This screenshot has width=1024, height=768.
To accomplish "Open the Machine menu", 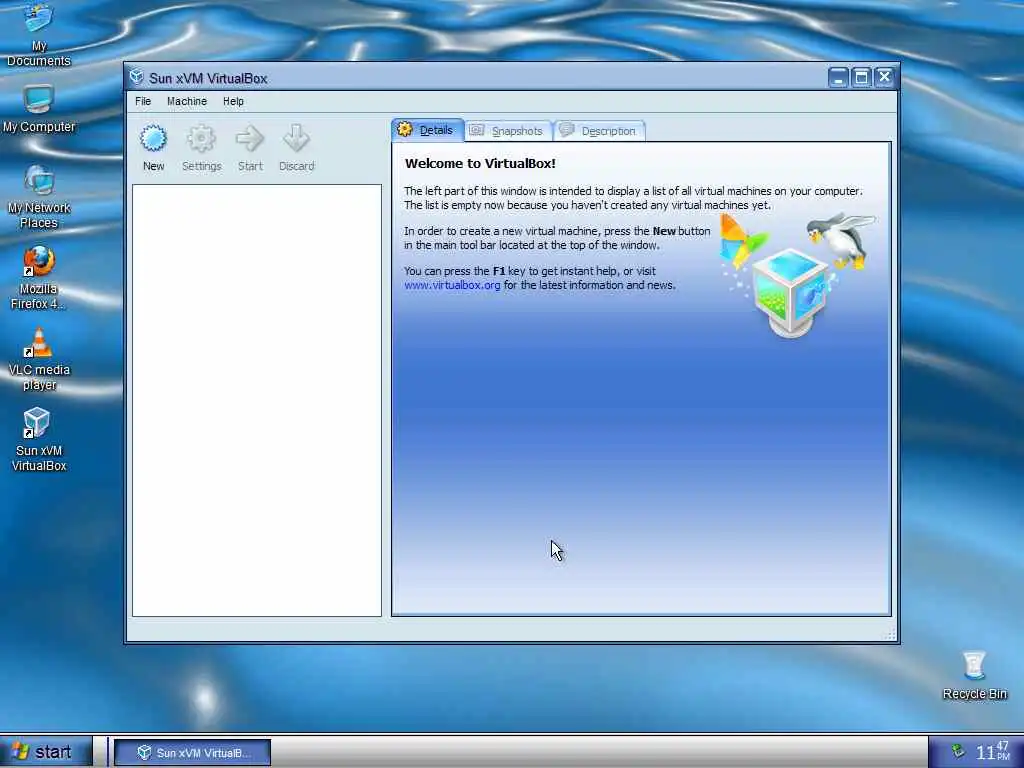I will pyautogui.click(x=187, y=101).
